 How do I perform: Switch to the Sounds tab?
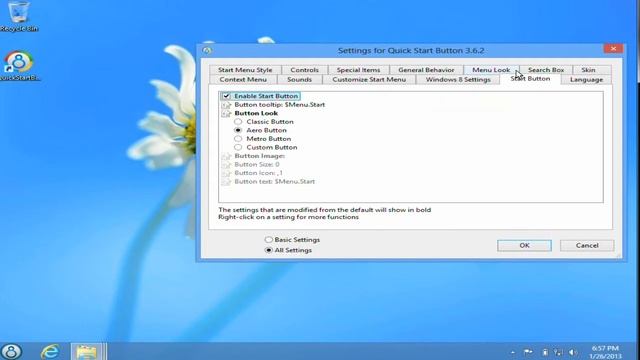click(x=299, y=80)
